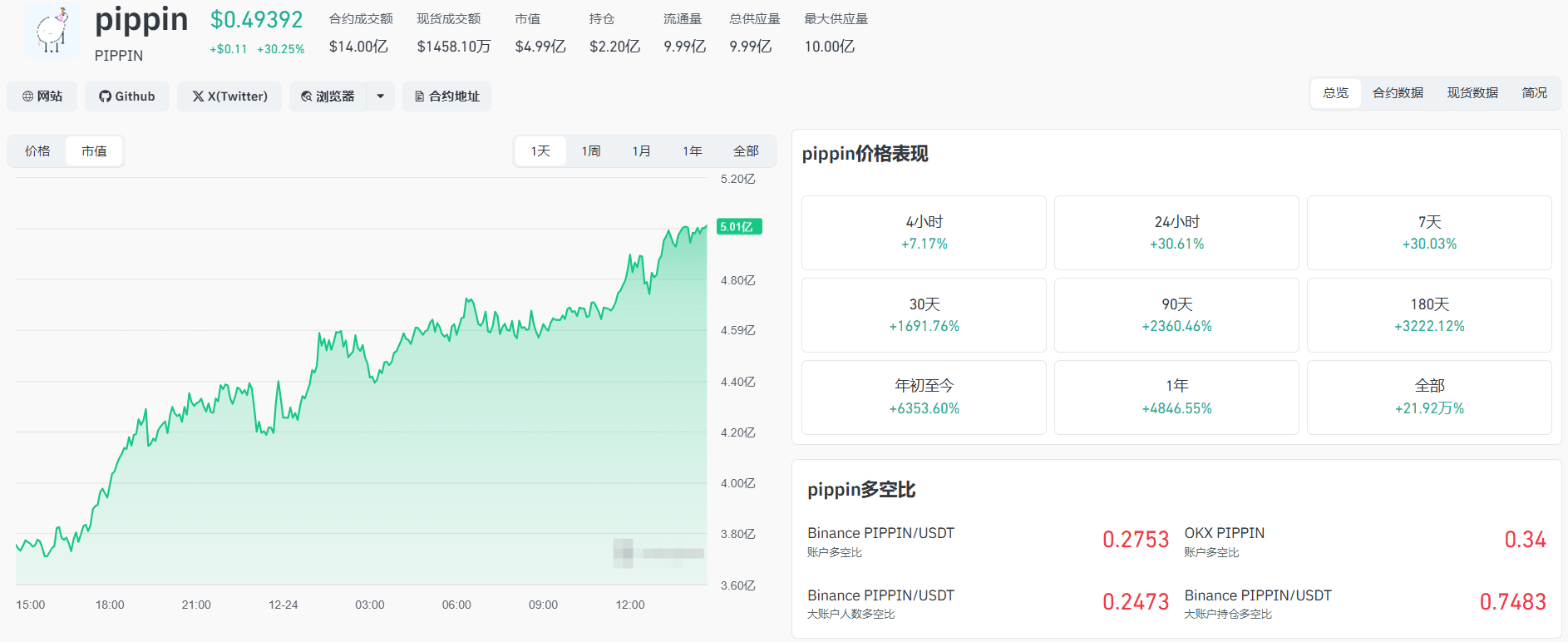Viewport: 1568px width, 642px height.
Task: Click the pippin token logo image
Action: pos(52,31)
